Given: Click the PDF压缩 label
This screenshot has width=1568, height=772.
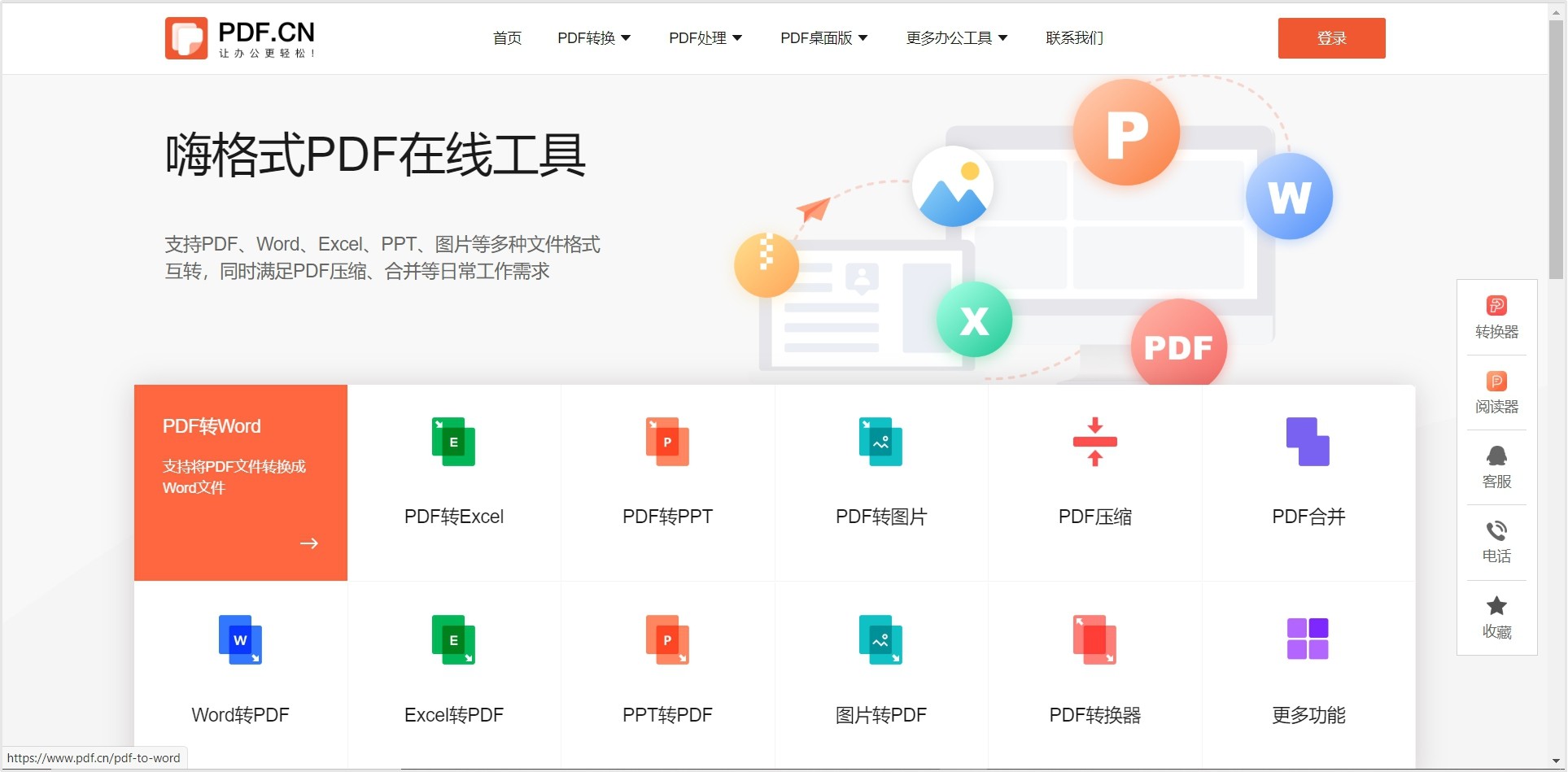Looking at the screenshot, I should coord(1094,517).
